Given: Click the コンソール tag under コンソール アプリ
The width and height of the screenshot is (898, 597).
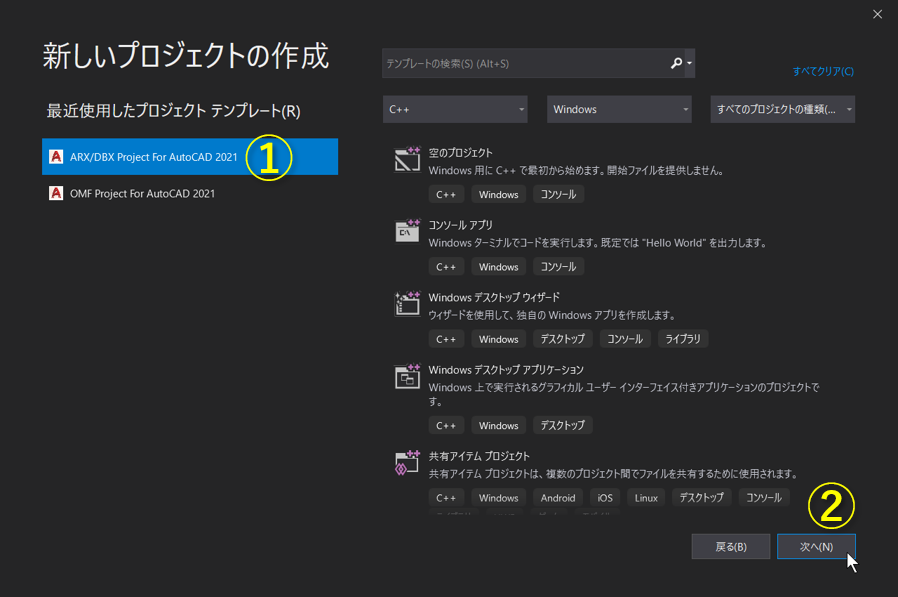Looking at the screenshot, I should [x=558, y=266].
